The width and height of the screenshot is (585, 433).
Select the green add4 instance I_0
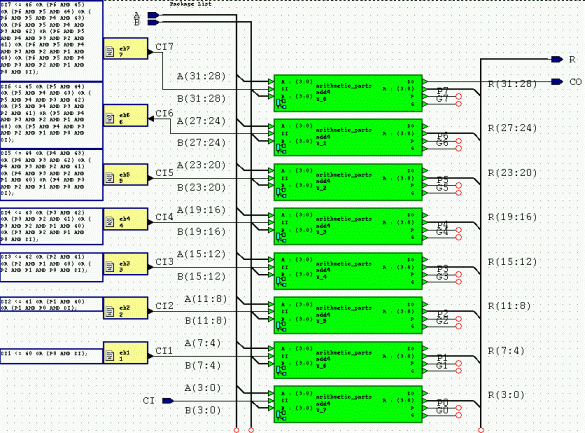pyautogui.click(x=348, y=93)
